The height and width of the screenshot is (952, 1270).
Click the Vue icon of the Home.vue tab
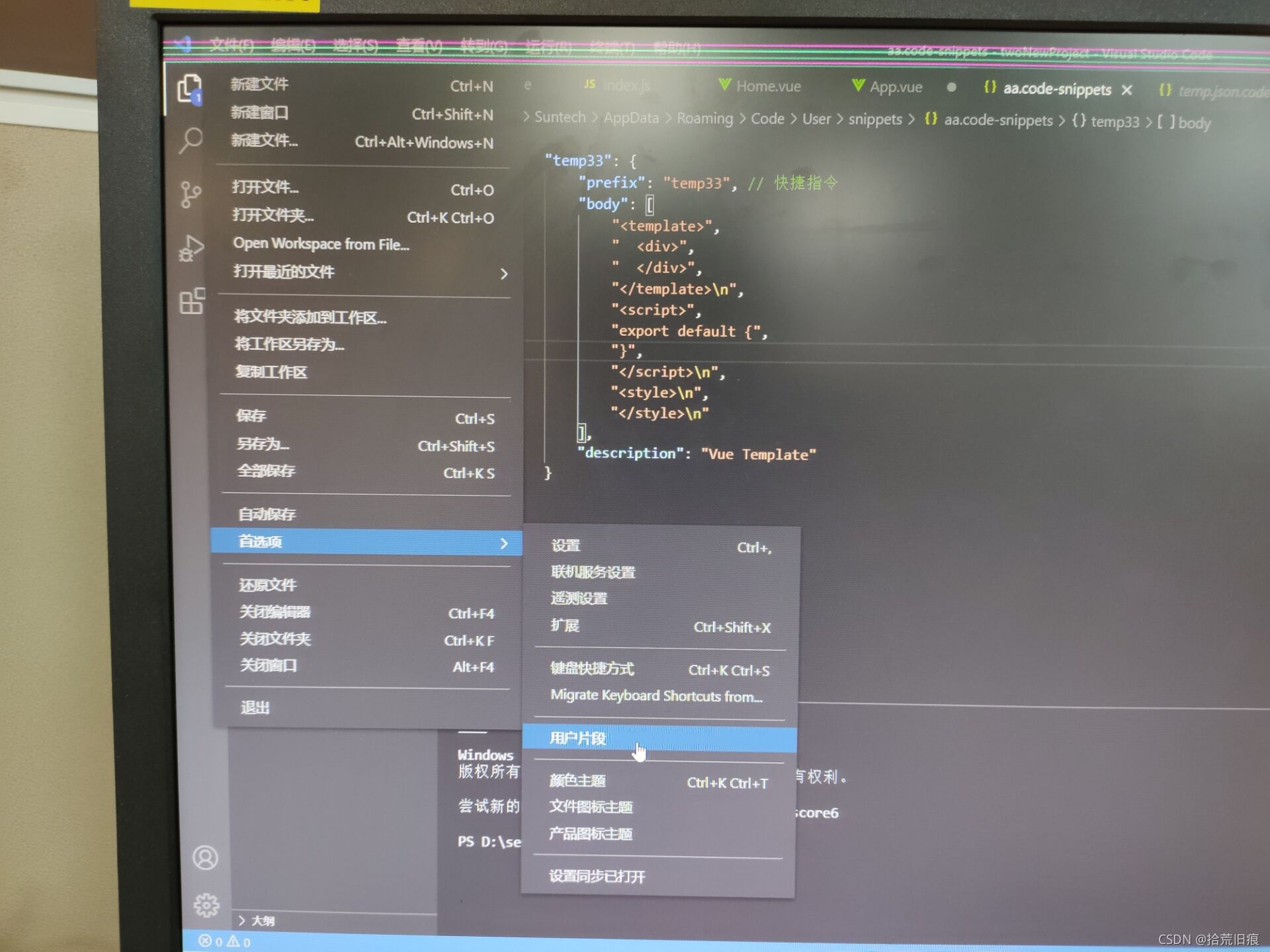click(x=725, y=85)
